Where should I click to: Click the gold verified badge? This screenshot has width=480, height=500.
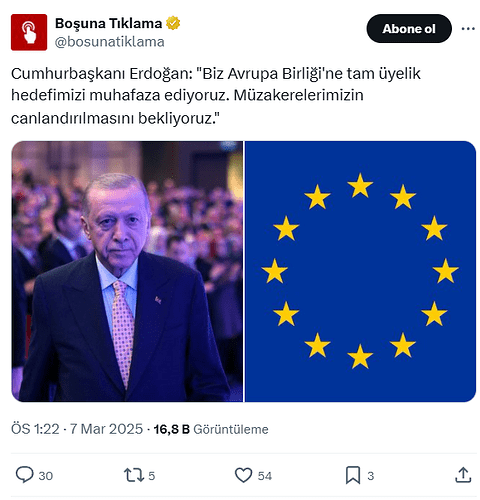(173, 23)
